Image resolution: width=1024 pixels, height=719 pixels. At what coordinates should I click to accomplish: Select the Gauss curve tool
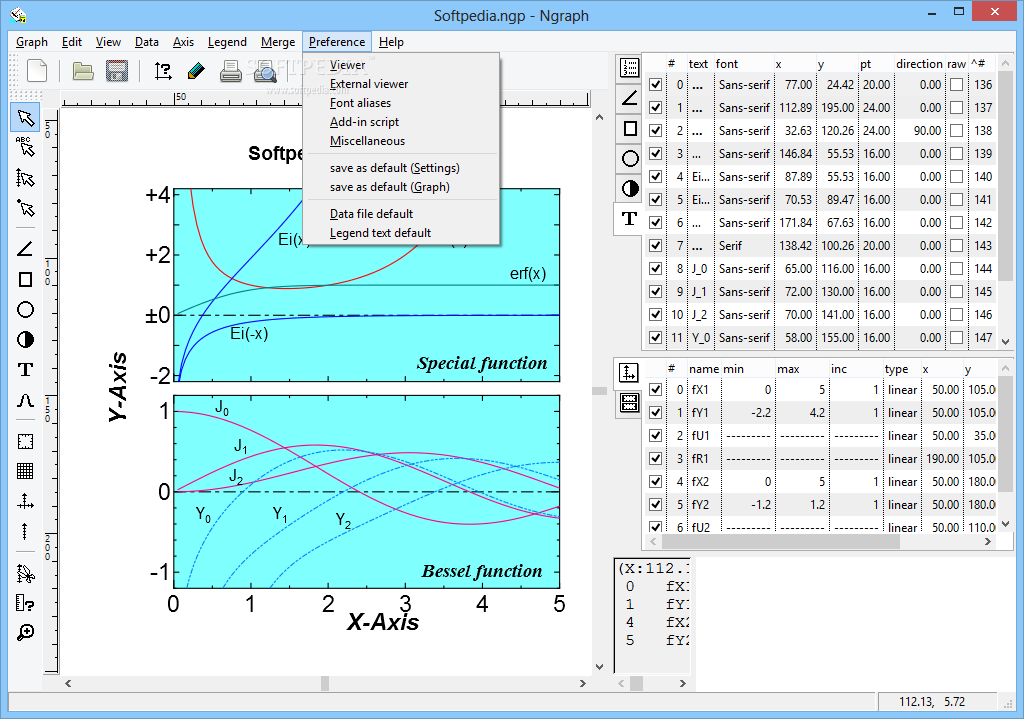coord(25,400)
